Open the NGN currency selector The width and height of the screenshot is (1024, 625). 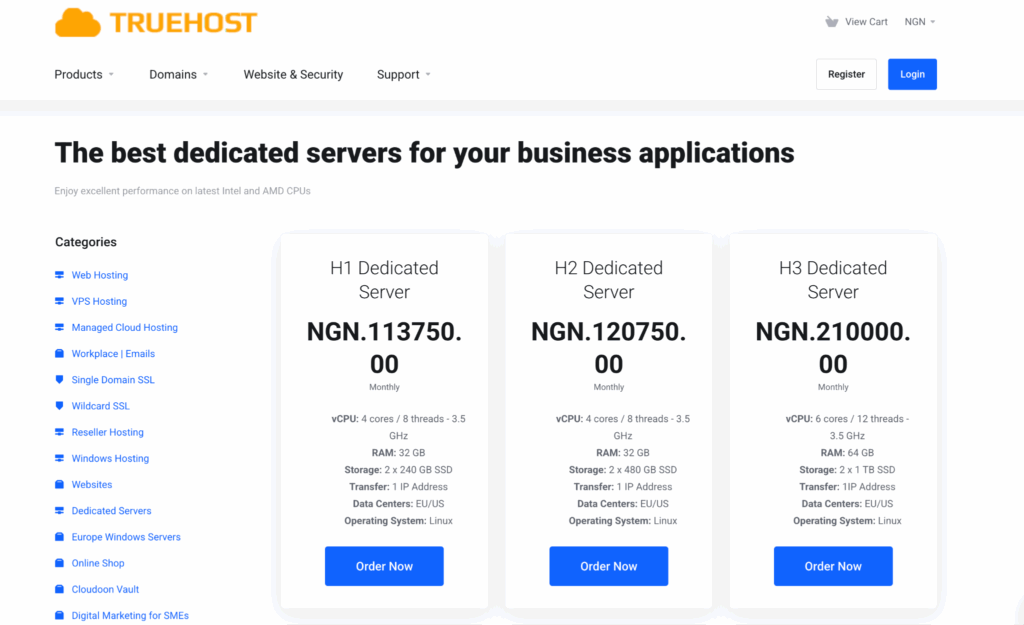pos(920,22)
